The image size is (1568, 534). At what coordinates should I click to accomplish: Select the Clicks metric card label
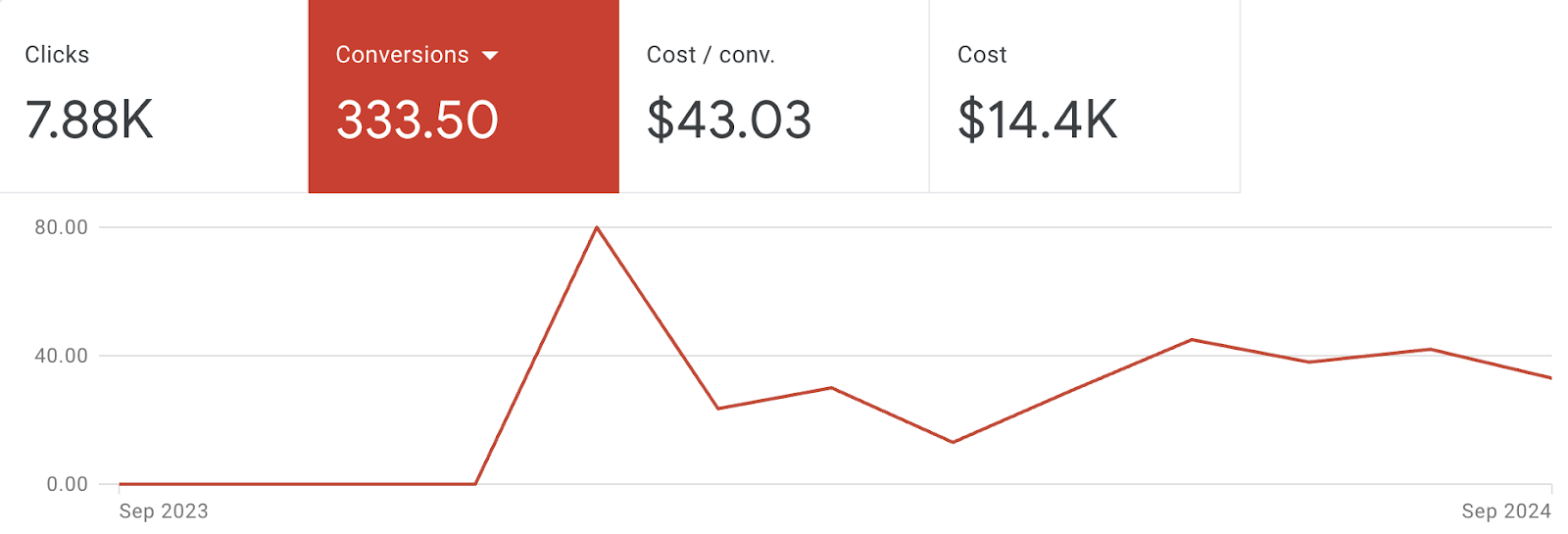[57, 55]
